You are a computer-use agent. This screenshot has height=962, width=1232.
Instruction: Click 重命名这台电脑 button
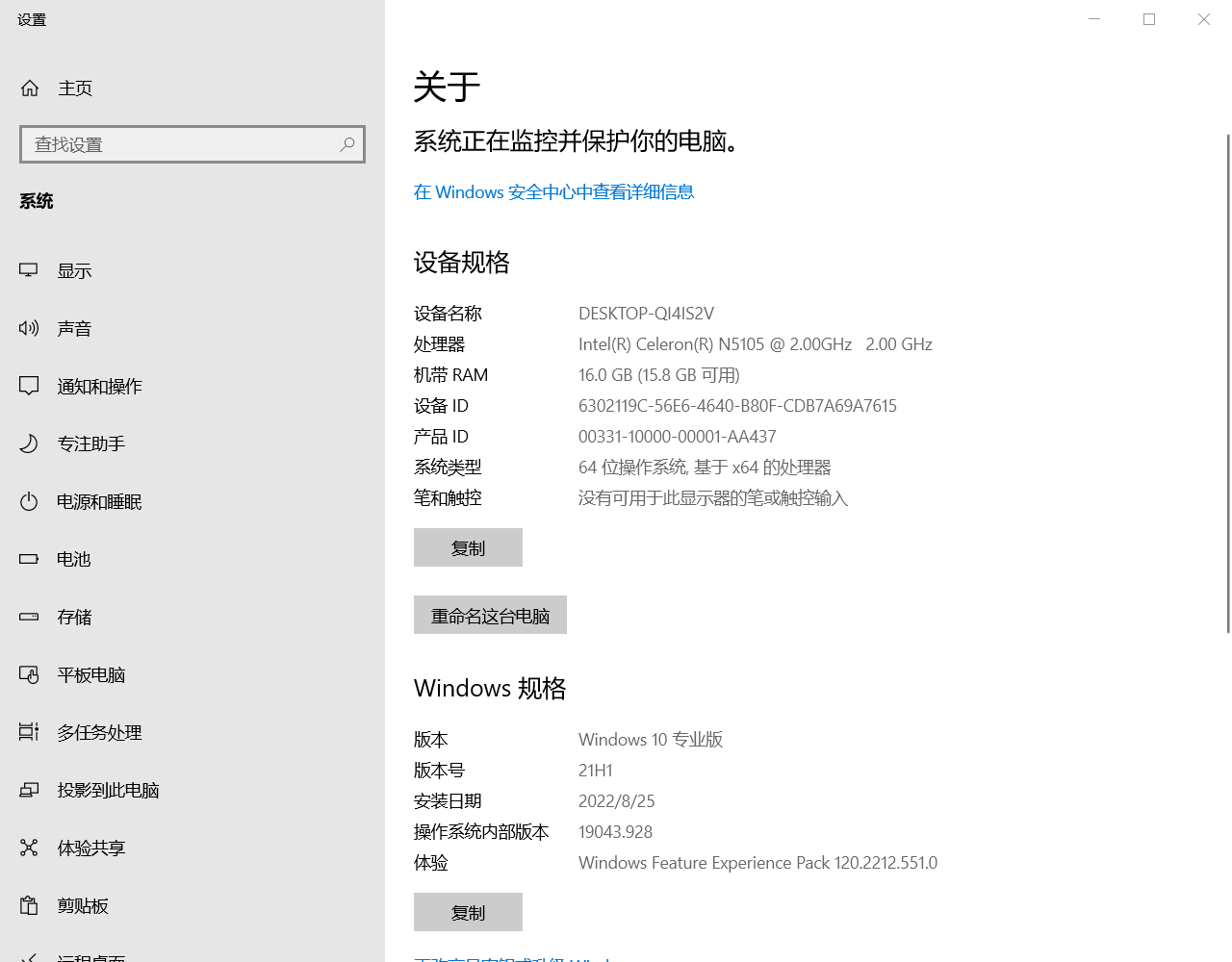pyautogui.click(x=490, y=615)
